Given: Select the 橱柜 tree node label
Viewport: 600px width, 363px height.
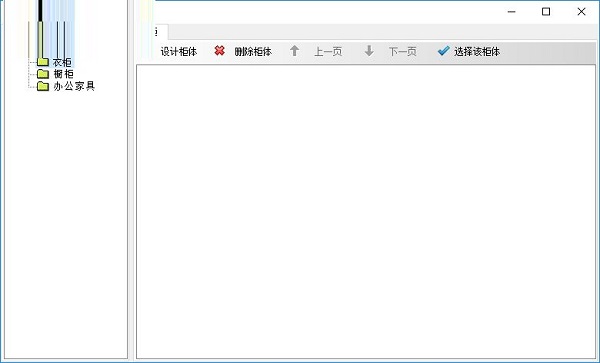Looking at the screenshot, I should pos(63,74).
